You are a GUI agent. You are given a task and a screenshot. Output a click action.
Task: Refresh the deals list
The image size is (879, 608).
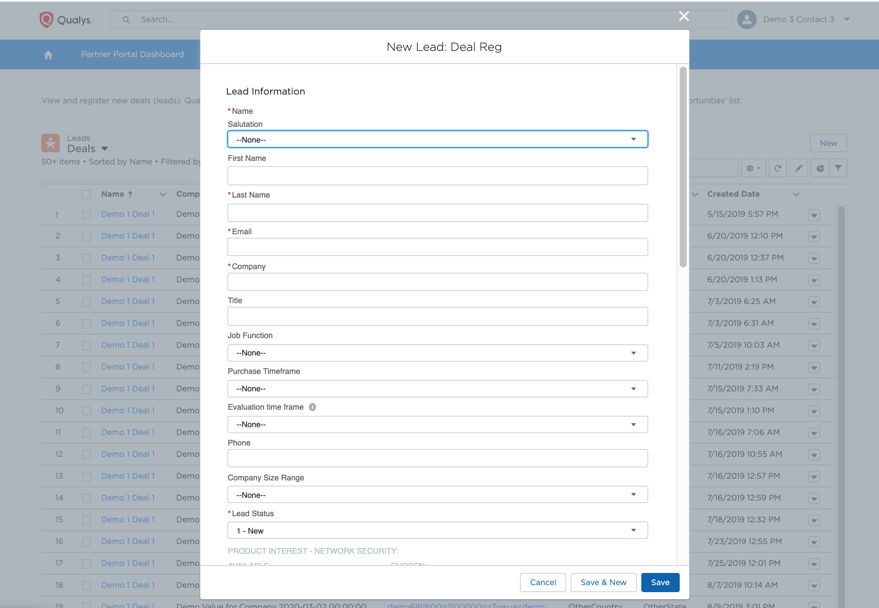click(778, 168)
